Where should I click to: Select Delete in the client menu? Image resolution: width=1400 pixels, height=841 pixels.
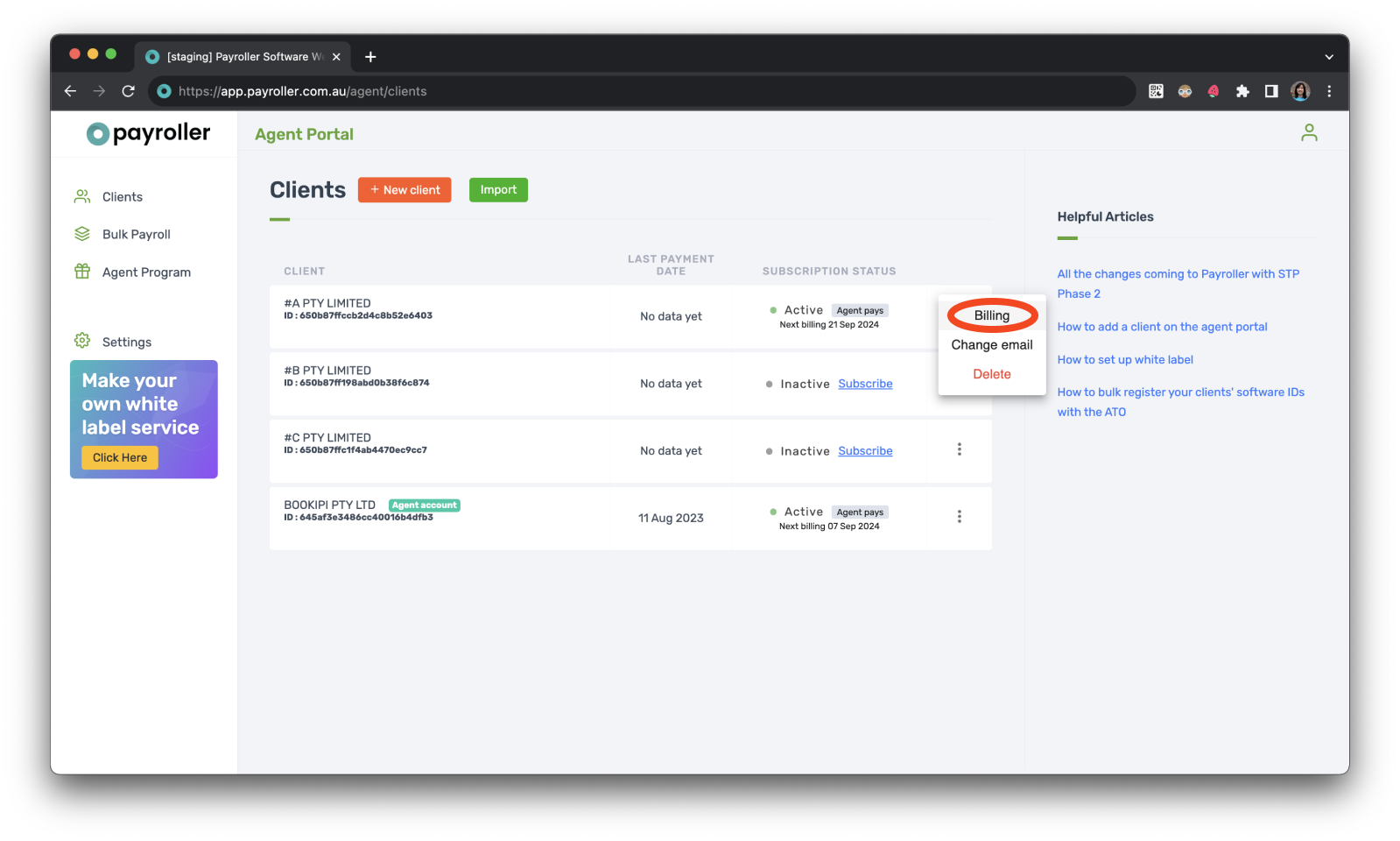point(991,374)
